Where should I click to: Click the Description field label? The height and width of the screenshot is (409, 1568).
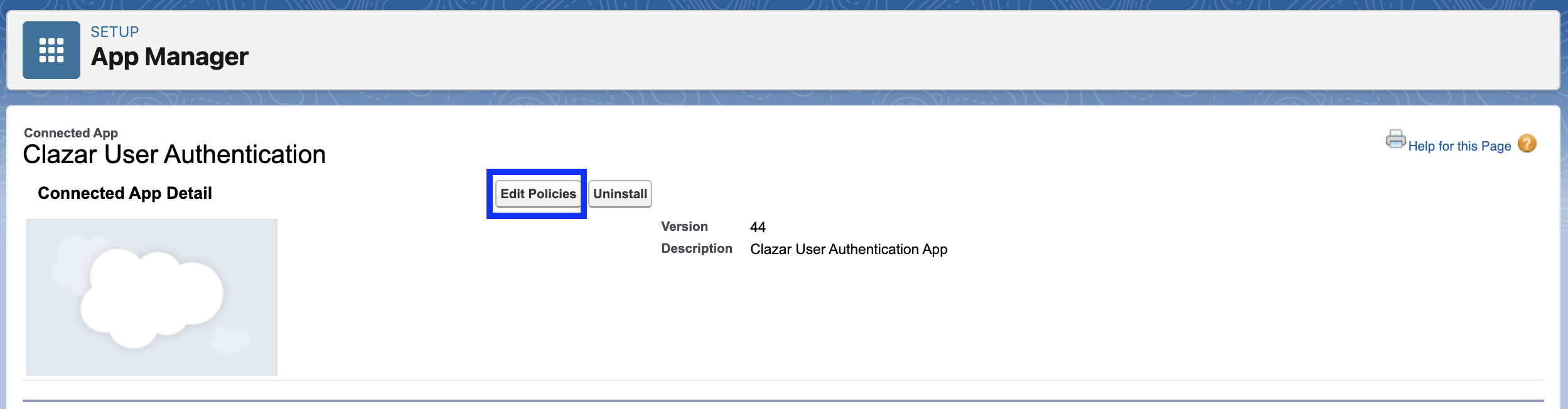[697, 248]
